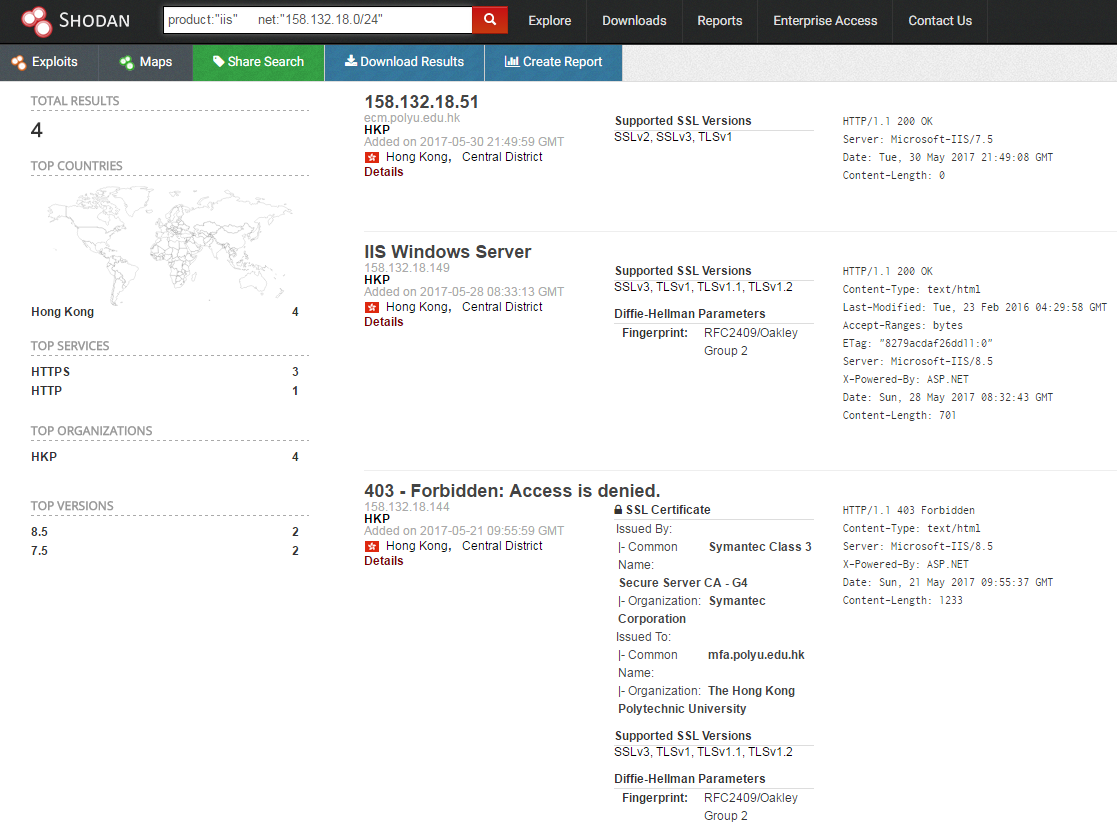1117x830 pixels.
Task: Open host 158.132.18.51 heading link
Action: tap(421, 102)
